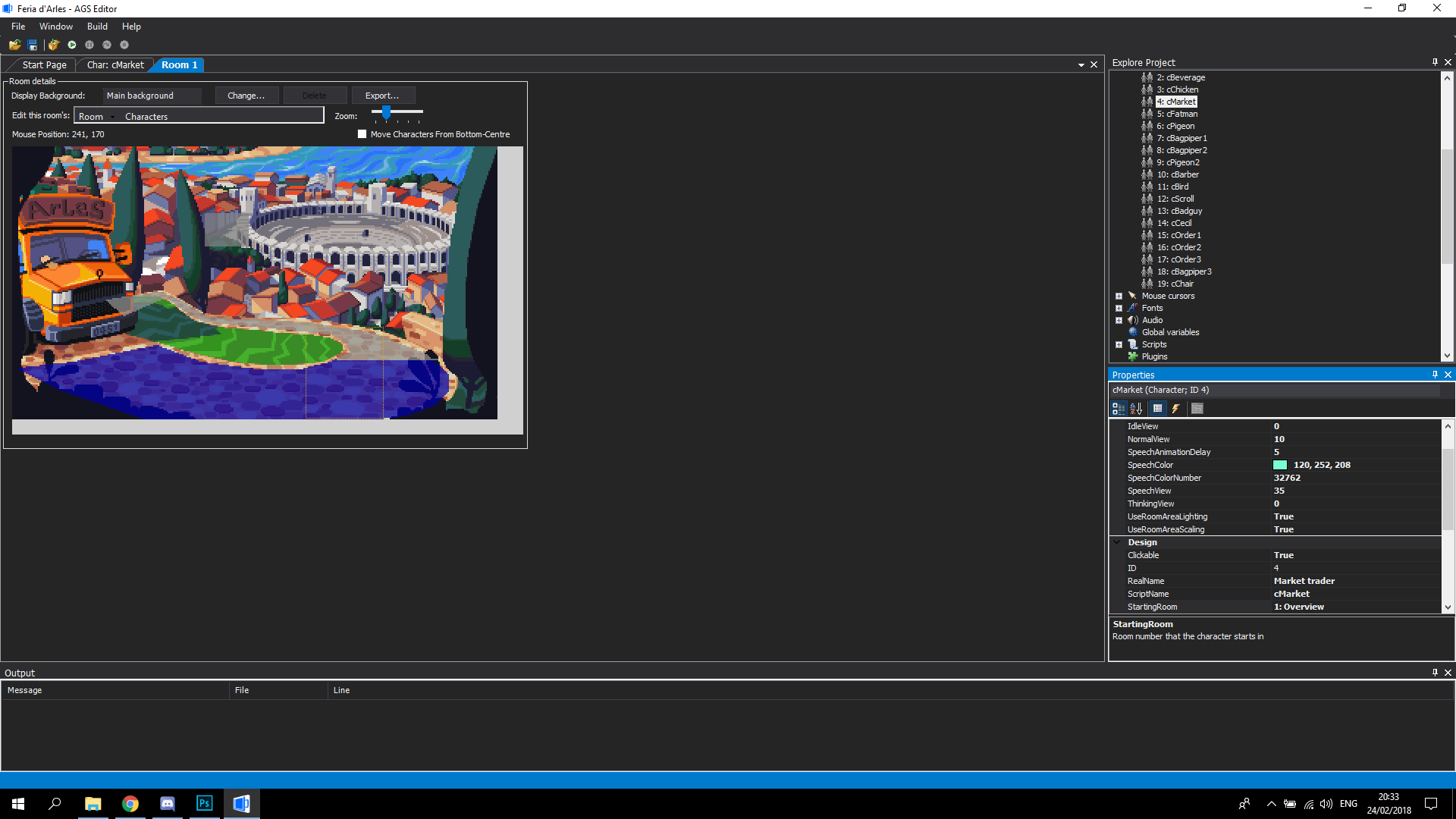
Task: Expand the Mouse cursors tree node
Action: tap(1119, 297)
